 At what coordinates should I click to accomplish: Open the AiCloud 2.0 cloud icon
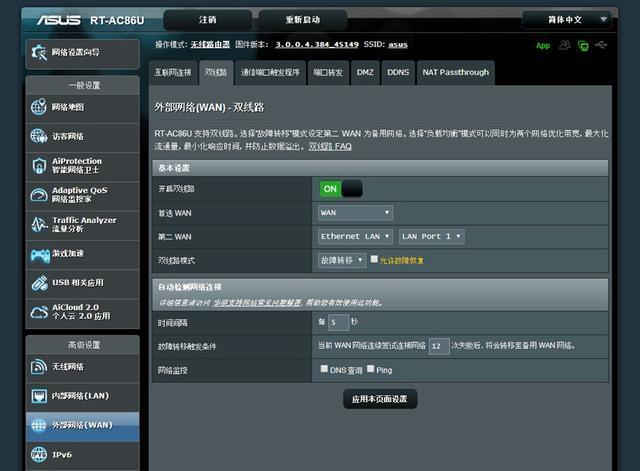[39, 312]
